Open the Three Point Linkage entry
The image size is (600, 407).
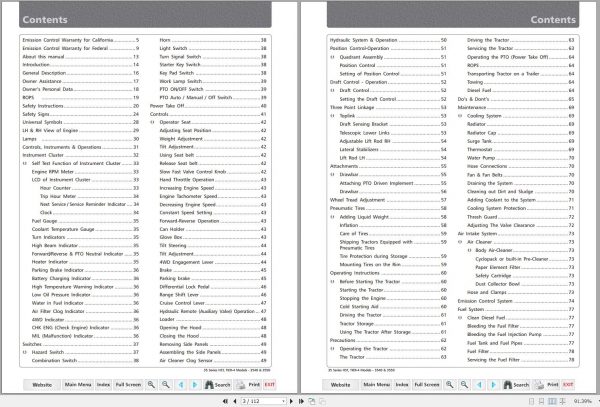click(x=388, y=107)
